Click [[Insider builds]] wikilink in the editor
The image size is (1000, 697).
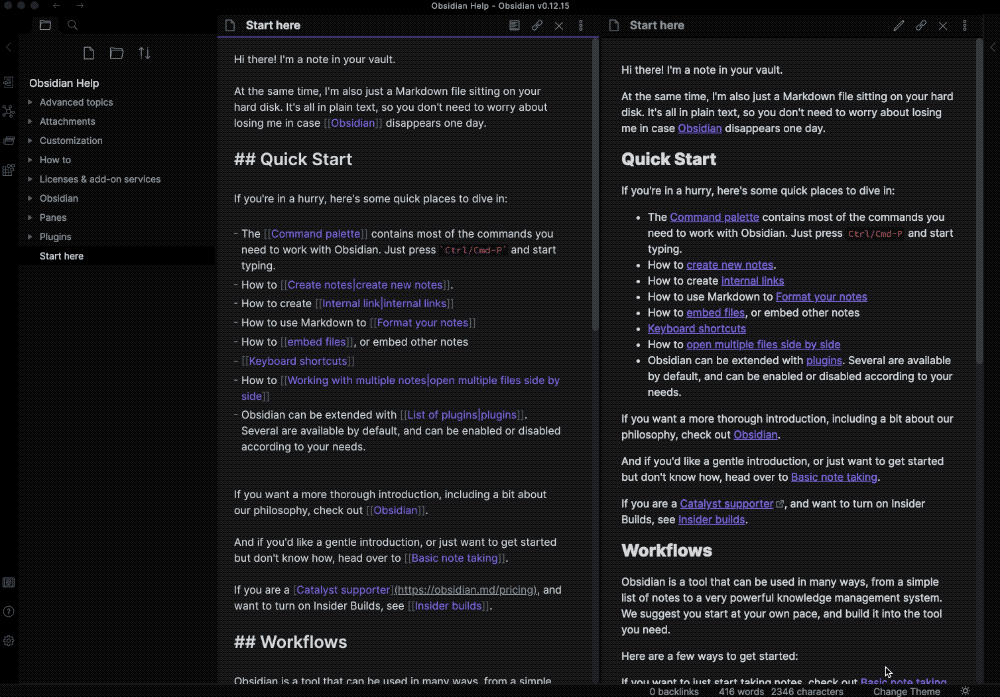pos(448,606)
